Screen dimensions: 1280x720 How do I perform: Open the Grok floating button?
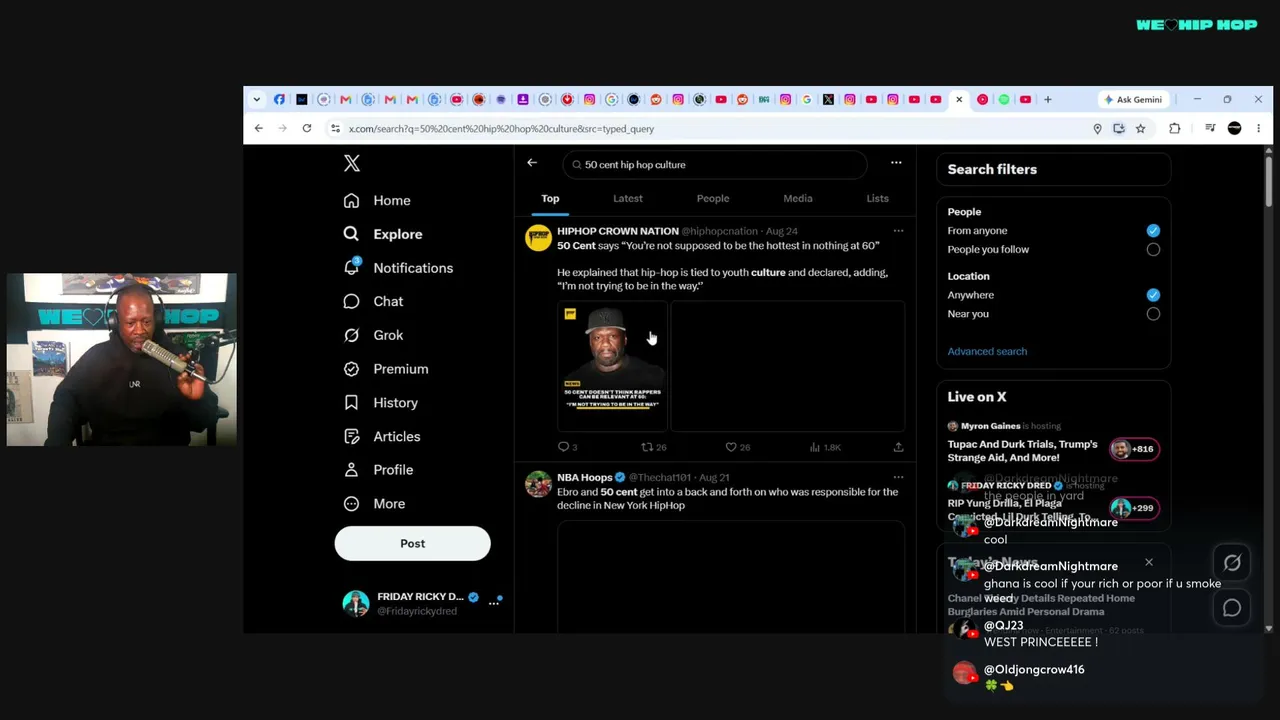[x=1232, y=563]
